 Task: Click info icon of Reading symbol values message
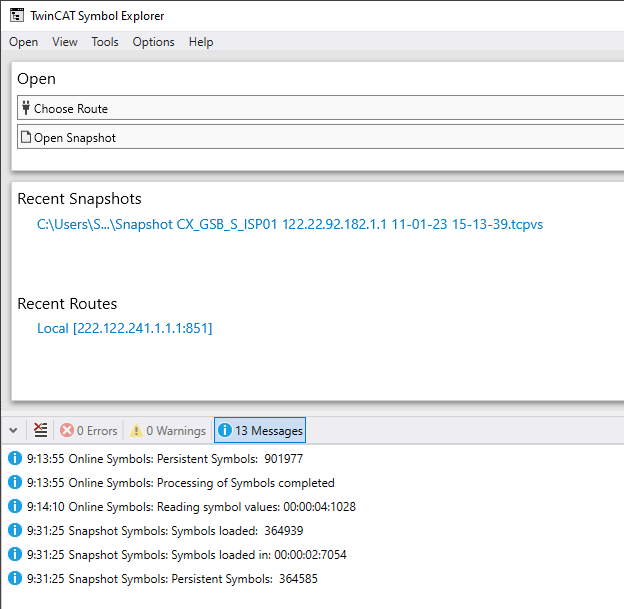pos(15,506)
